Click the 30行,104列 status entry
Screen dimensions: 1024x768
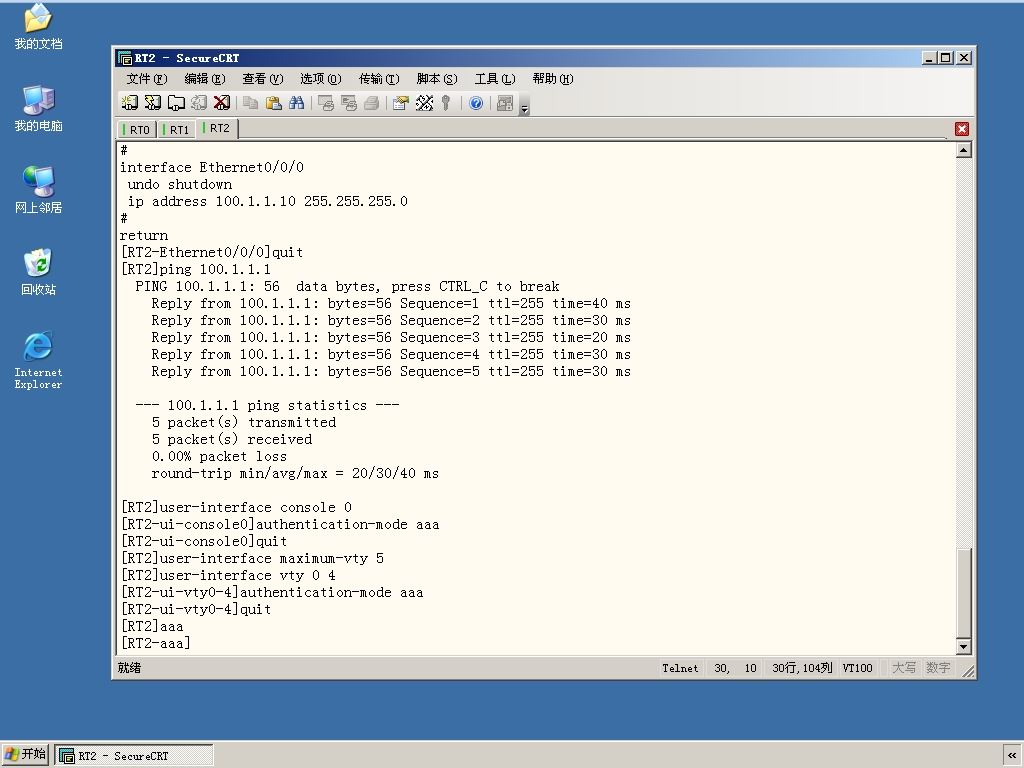(x=802, y=668)
